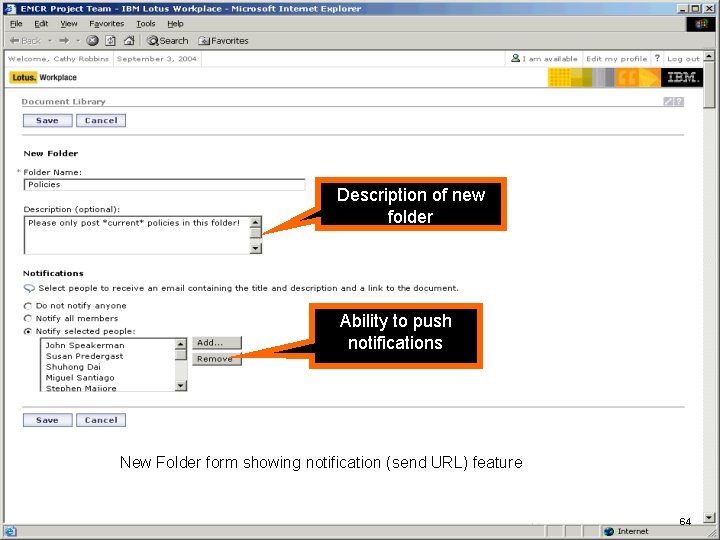Click the Internet Explorer title bar icon
The height and width of the screenshot is (540, 720).
tap(9, 8)
